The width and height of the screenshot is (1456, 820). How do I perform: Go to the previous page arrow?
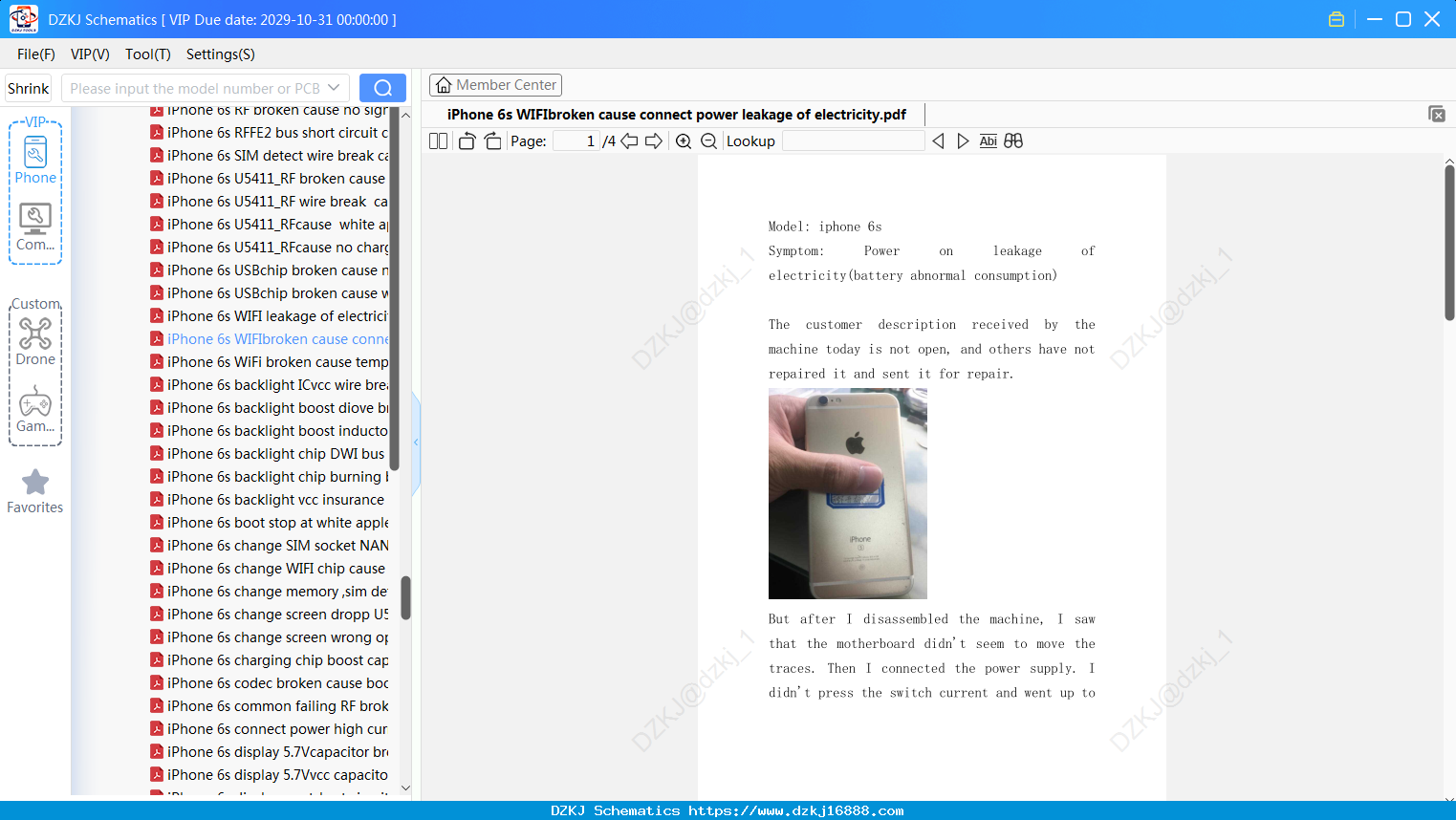point(629,141)
